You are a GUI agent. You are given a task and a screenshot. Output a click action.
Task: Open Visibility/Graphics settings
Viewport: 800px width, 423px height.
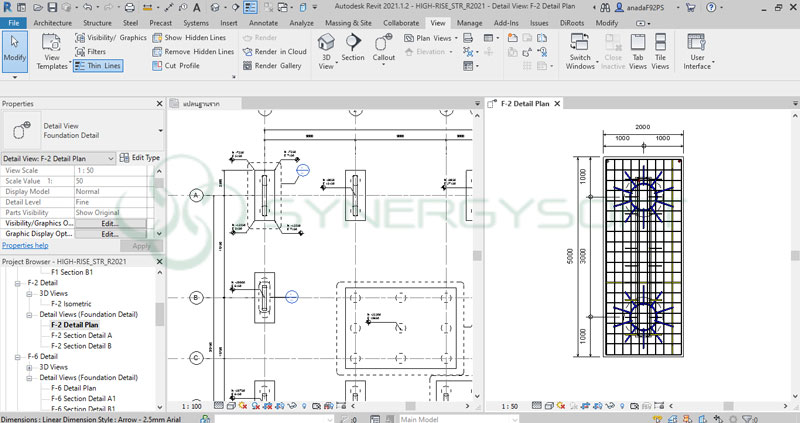point(110,37)
